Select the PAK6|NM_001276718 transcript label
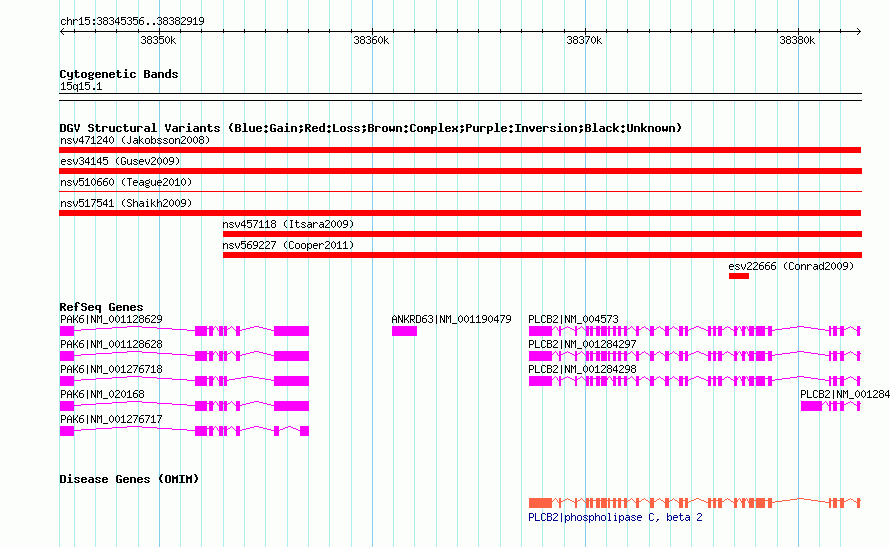 [111, 369]
